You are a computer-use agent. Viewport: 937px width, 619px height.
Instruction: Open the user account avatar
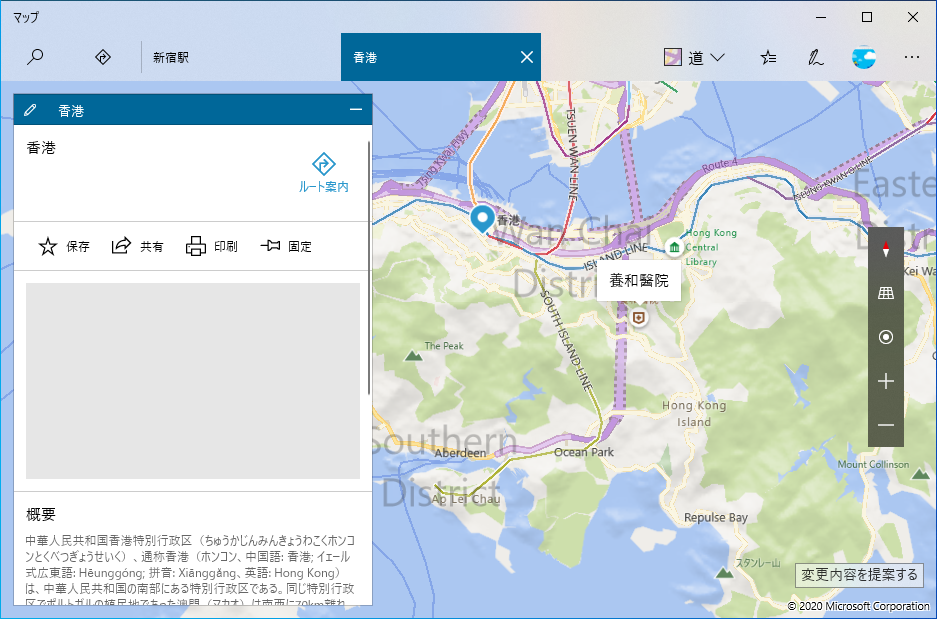[x=864, y=57]
